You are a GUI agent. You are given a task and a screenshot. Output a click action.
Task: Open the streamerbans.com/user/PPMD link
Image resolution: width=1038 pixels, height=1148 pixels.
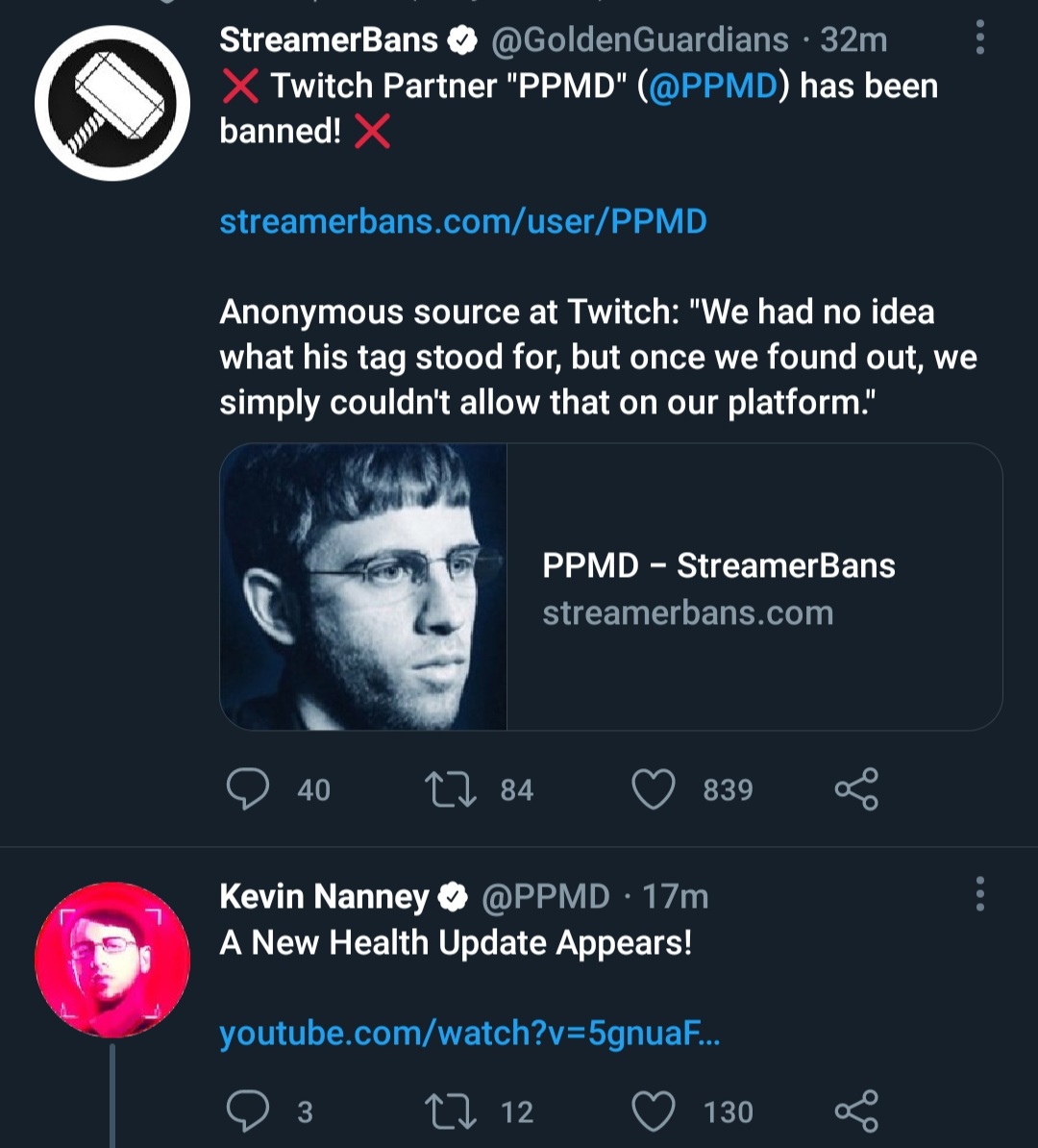(x=463, y=221)
